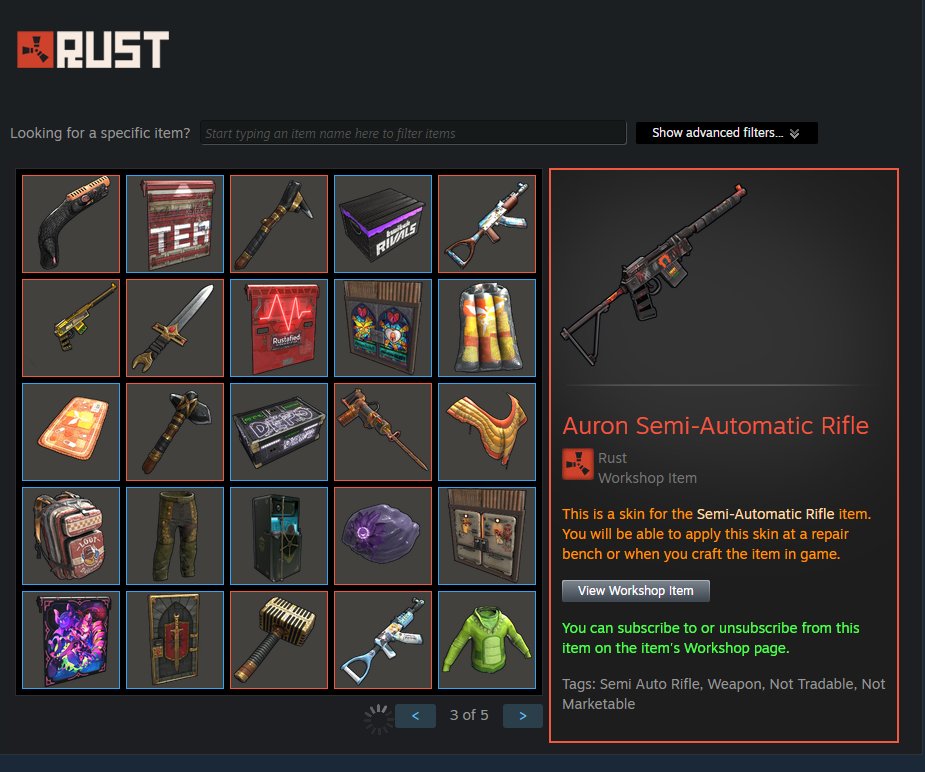The height and width of the screenshot is (772, 925).
Task: Choose the neon colorful art door
Action: point(71,640)
